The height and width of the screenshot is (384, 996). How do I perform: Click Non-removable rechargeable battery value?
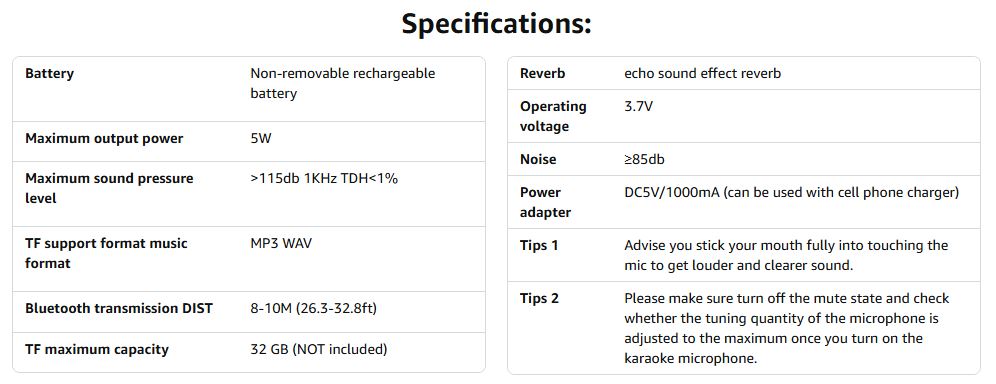(x=343, y=83)
